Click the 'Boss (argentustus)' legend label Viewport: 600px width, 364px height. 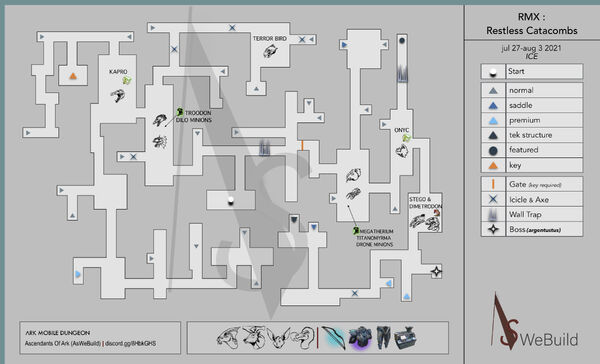tap(535, 230)
